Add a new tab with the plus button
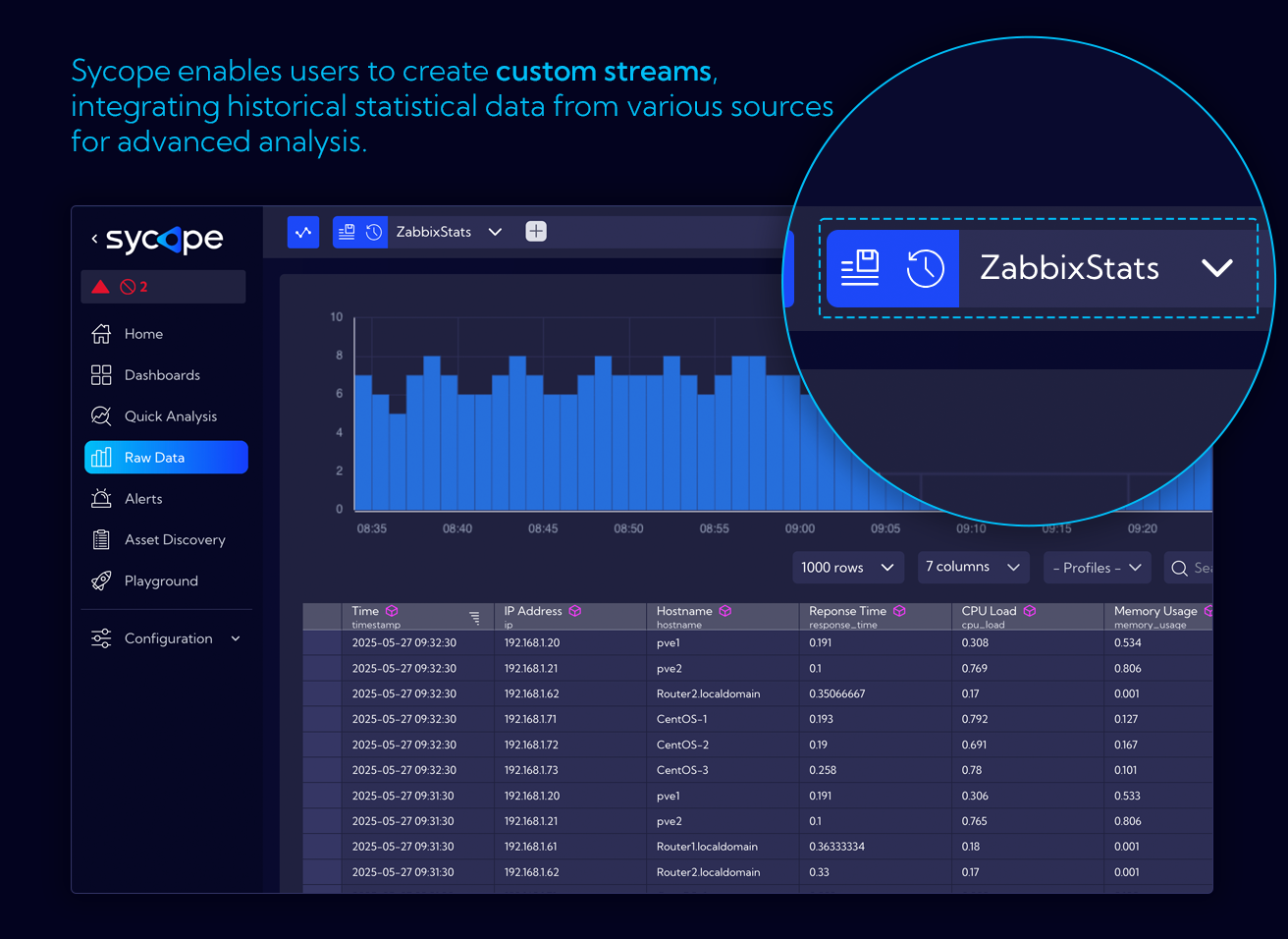Image resolution: width=1288 pixels, height=939 pixels. (536, 232)
